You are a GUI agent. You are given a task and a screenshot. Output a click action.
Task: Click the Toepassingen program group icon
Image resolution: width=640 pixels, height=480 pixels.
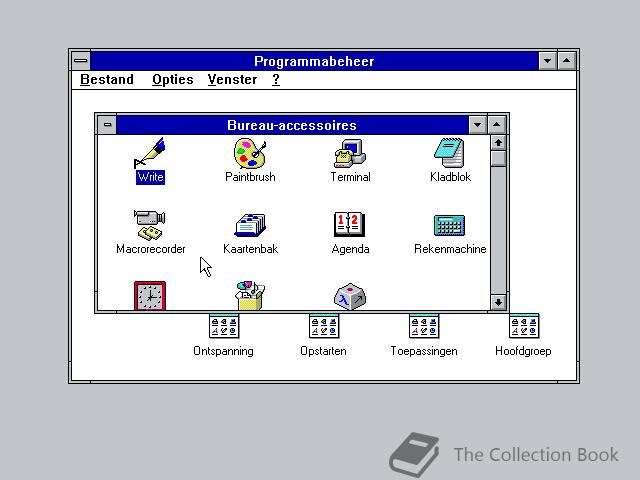pos(424,326)
